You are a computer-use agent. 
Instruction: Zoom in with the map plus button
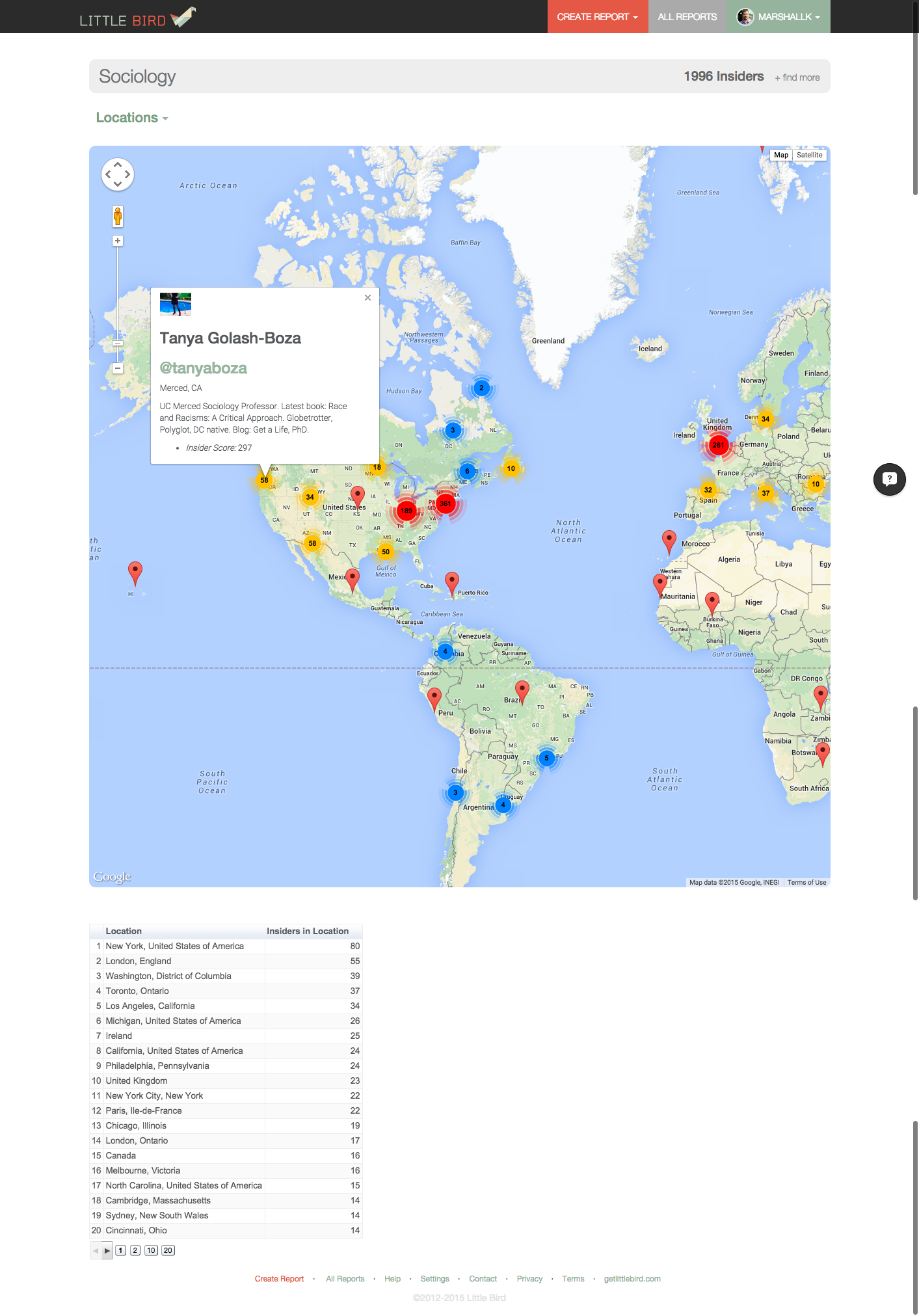(x=118, y=241)
